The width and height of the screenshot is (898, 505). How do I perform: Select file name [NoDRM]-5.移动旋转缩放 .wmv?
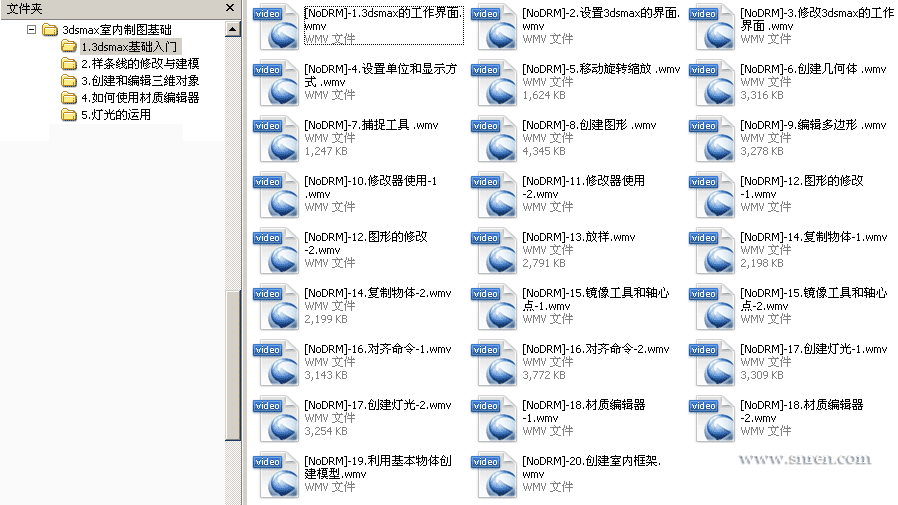(601, 69)
